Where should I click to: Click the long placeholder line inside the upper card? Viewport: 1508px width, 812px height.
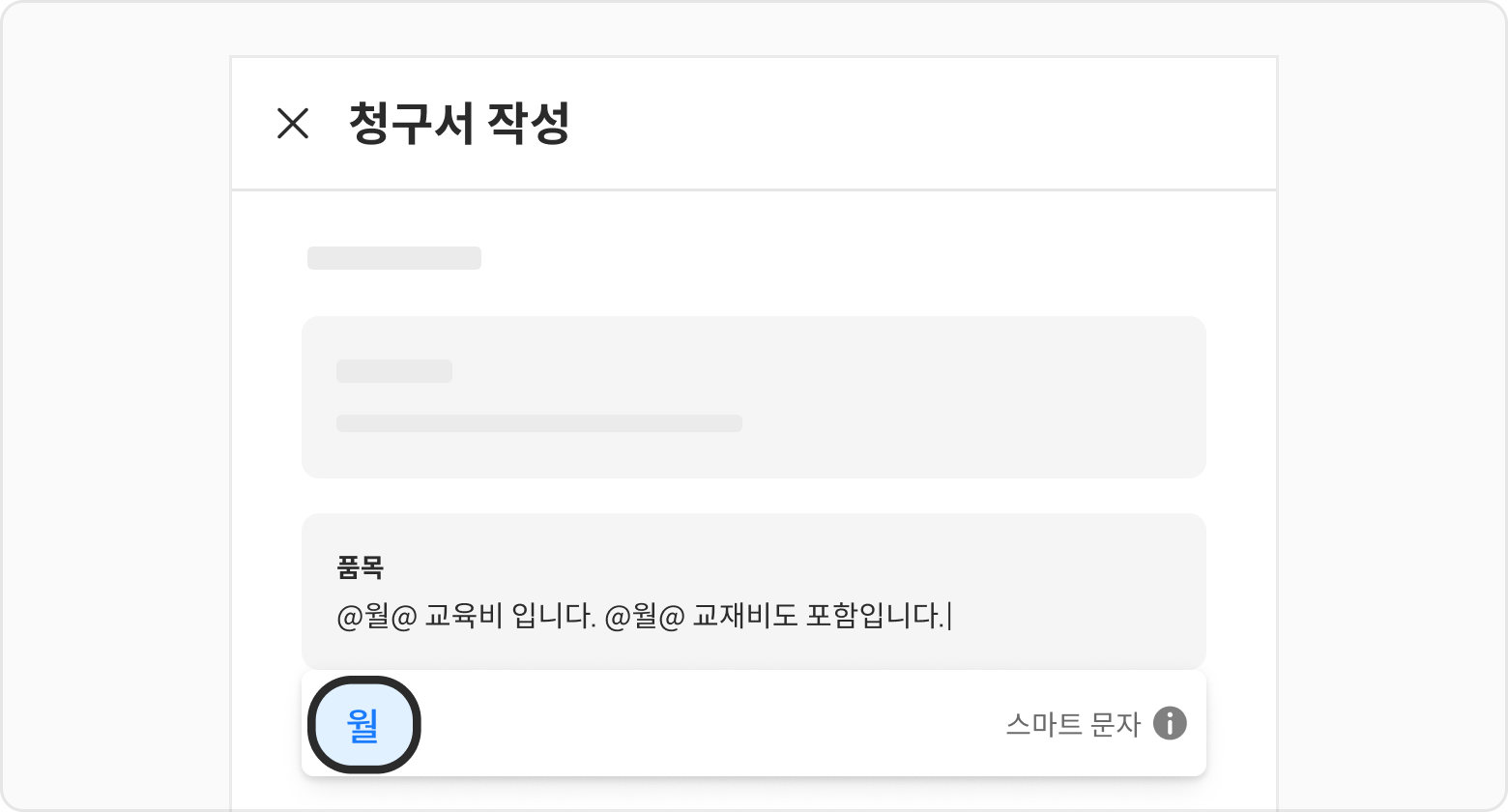[x=539, y=423]
